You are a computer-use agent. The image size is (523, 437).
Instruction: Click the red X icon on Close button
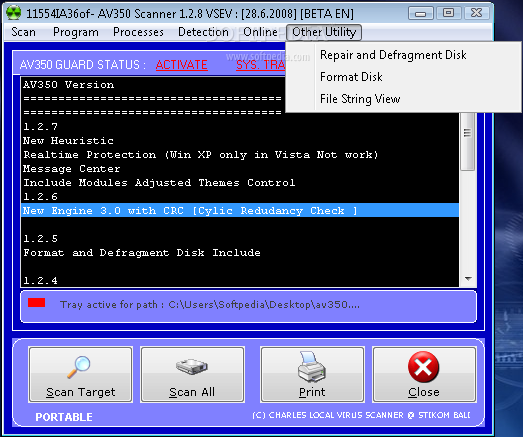(x=423, y=367)
